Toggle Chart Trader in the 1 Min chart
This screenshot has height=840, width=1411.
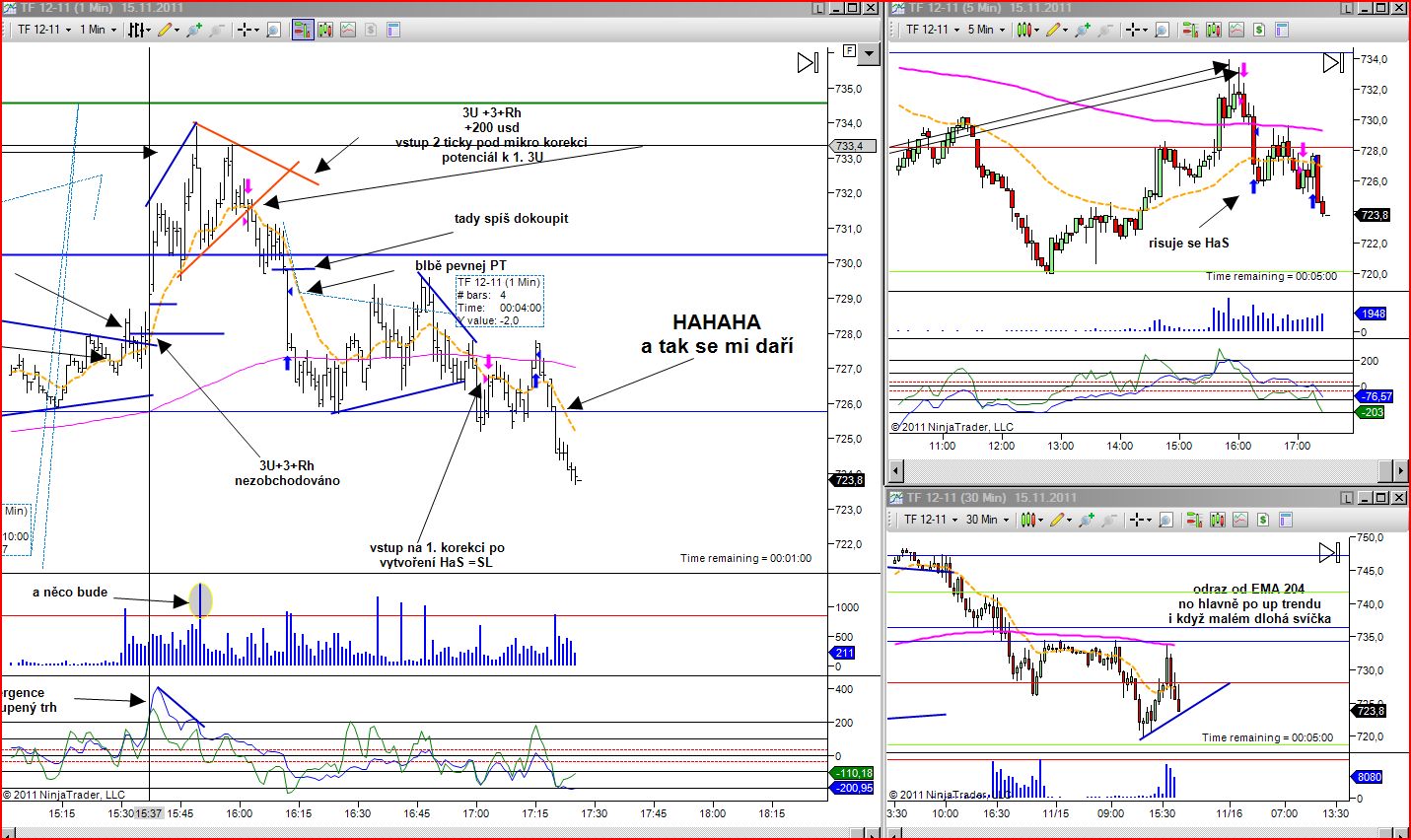pos(303,30)
